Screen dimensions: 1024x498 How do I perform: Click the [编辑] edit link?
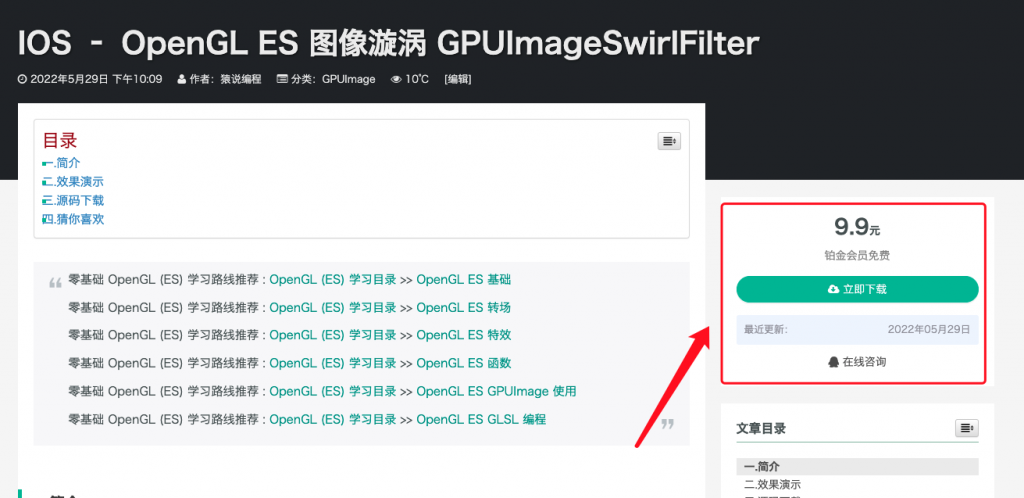[x=458, y=80]
